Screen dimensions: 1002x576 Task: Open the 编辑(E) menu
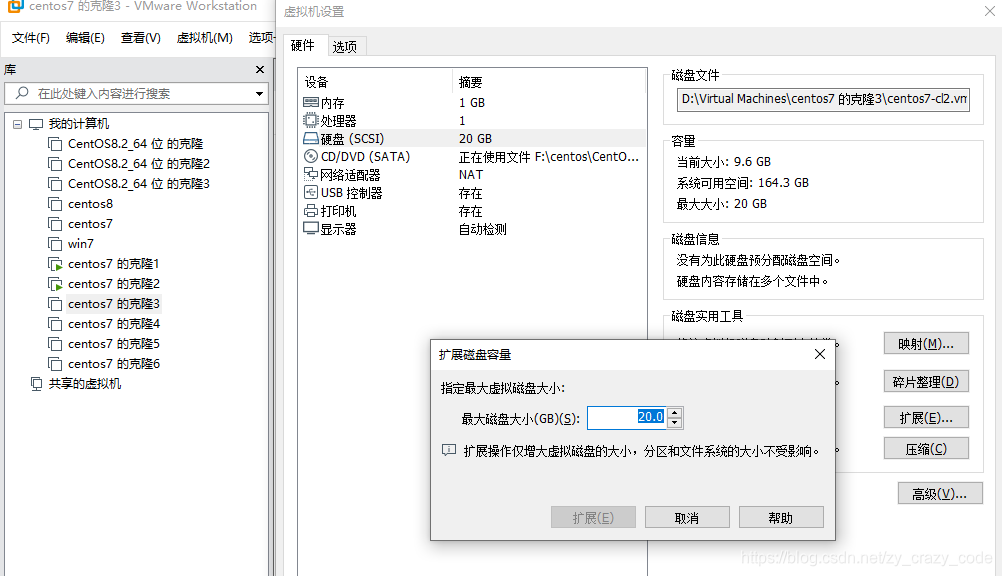point(85,38)
